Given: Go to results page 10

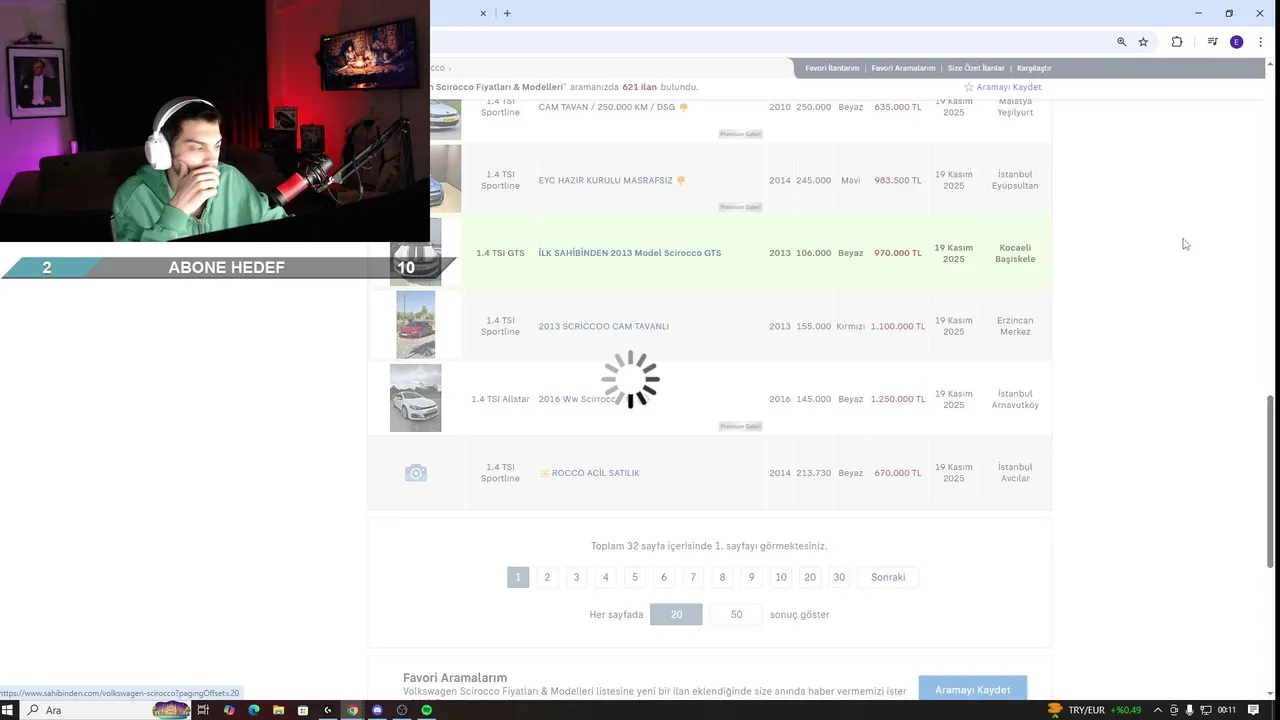Looking at the screenshot, I should (781, 577).
